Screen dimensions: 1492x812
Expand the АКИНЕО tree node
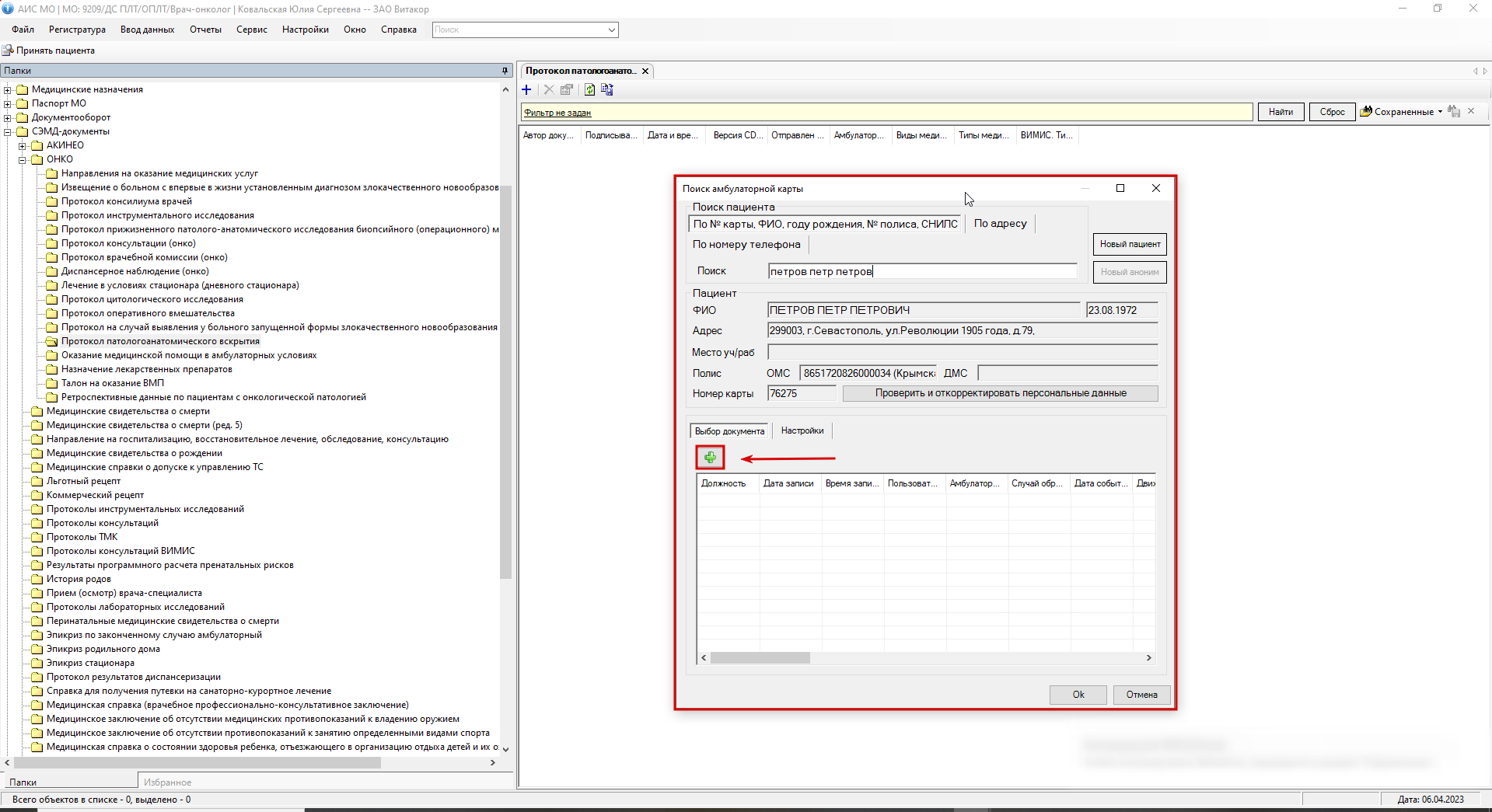(x=23, y=146)
